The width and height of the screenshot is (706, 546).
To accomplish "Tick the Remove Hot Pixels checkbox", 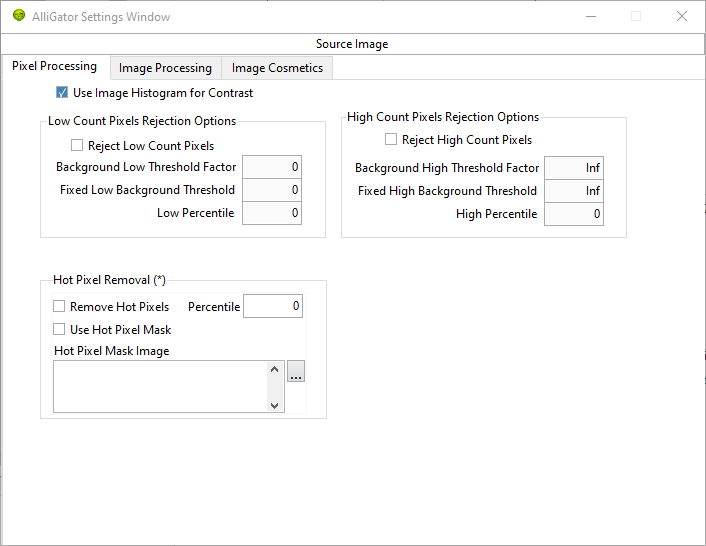I will [59, 307].
